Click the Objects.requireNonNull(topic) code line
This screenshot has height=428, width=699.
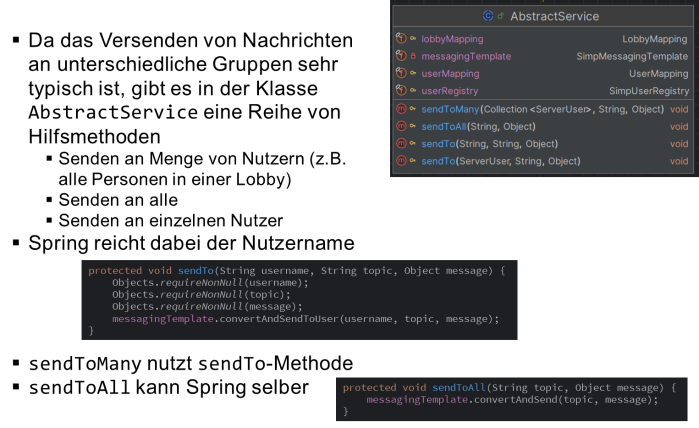tap(201, 295)
